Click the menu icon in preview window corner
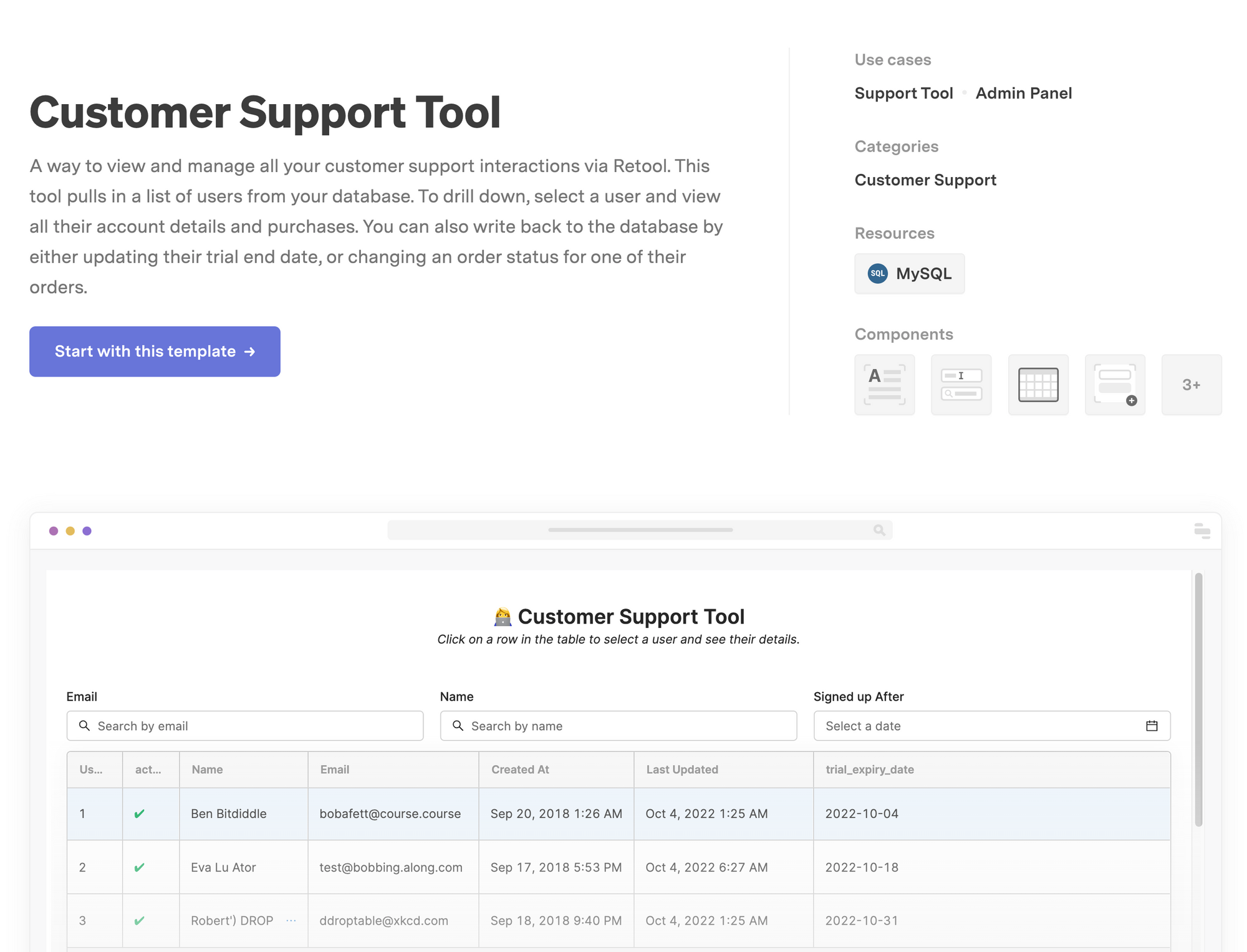This screenshot has height=952, width=1247. click(x=1202, y=531)
